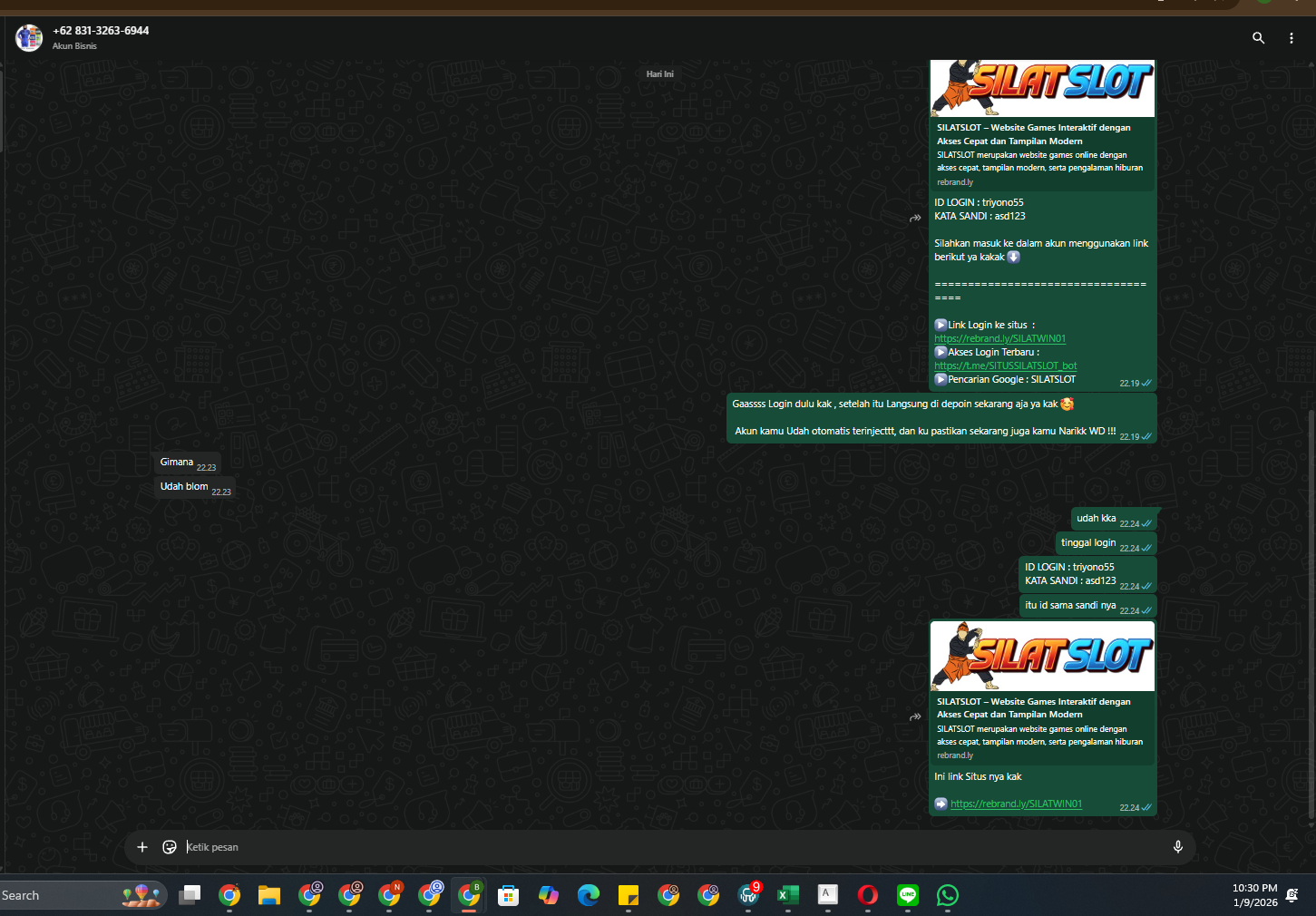Click the 'Akun Bisnis' label under the number
This screenshot has height=916, width=1316.
tap(74, 46)
